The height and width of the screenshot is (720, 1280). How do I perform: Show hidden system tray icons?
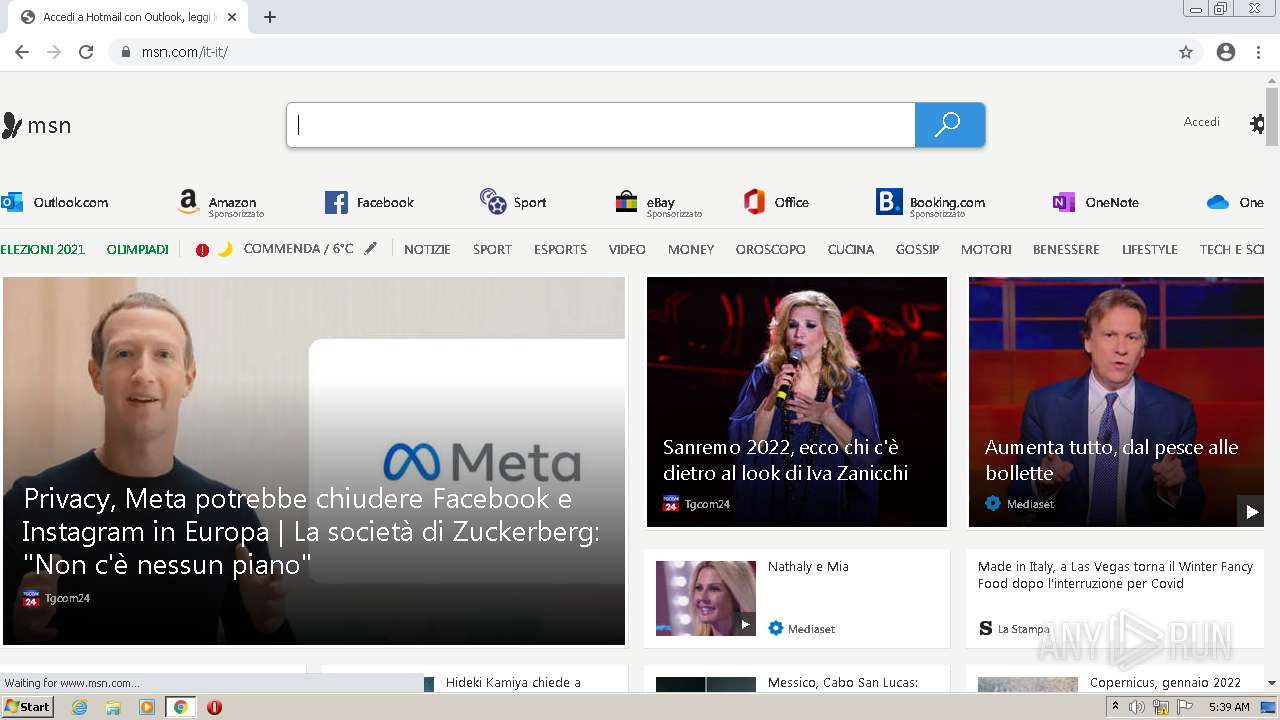(x=1115, y=707)
